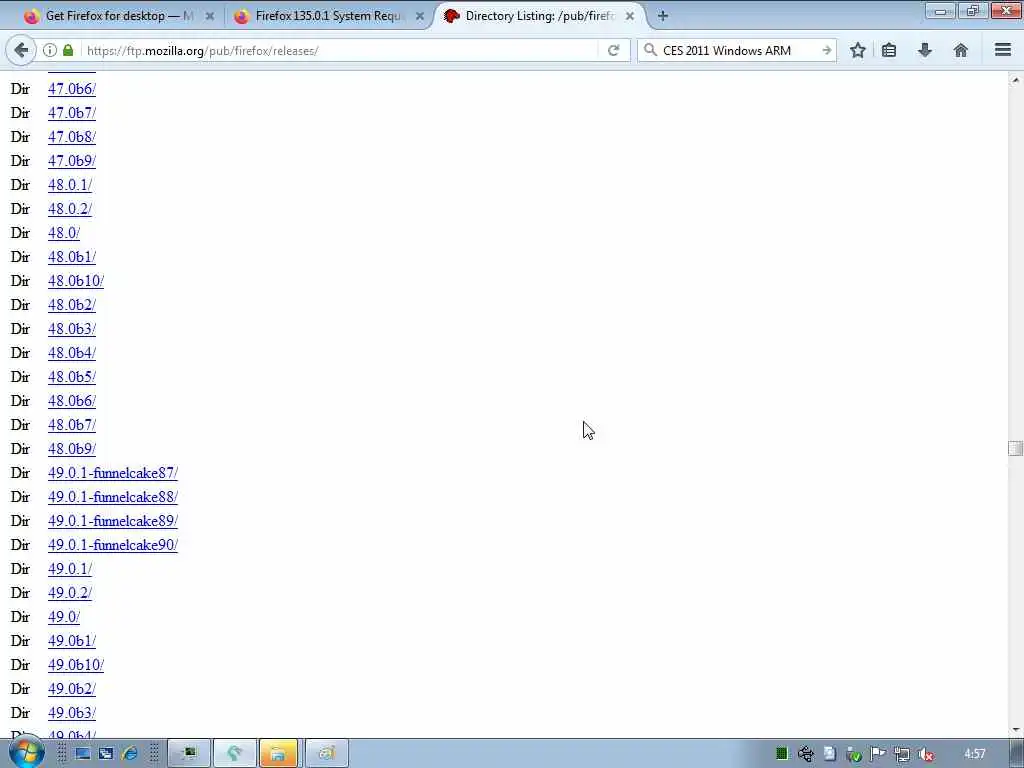
Task: Click the page vertical scrollbar thumb
Action: (x=1015, y=448)
